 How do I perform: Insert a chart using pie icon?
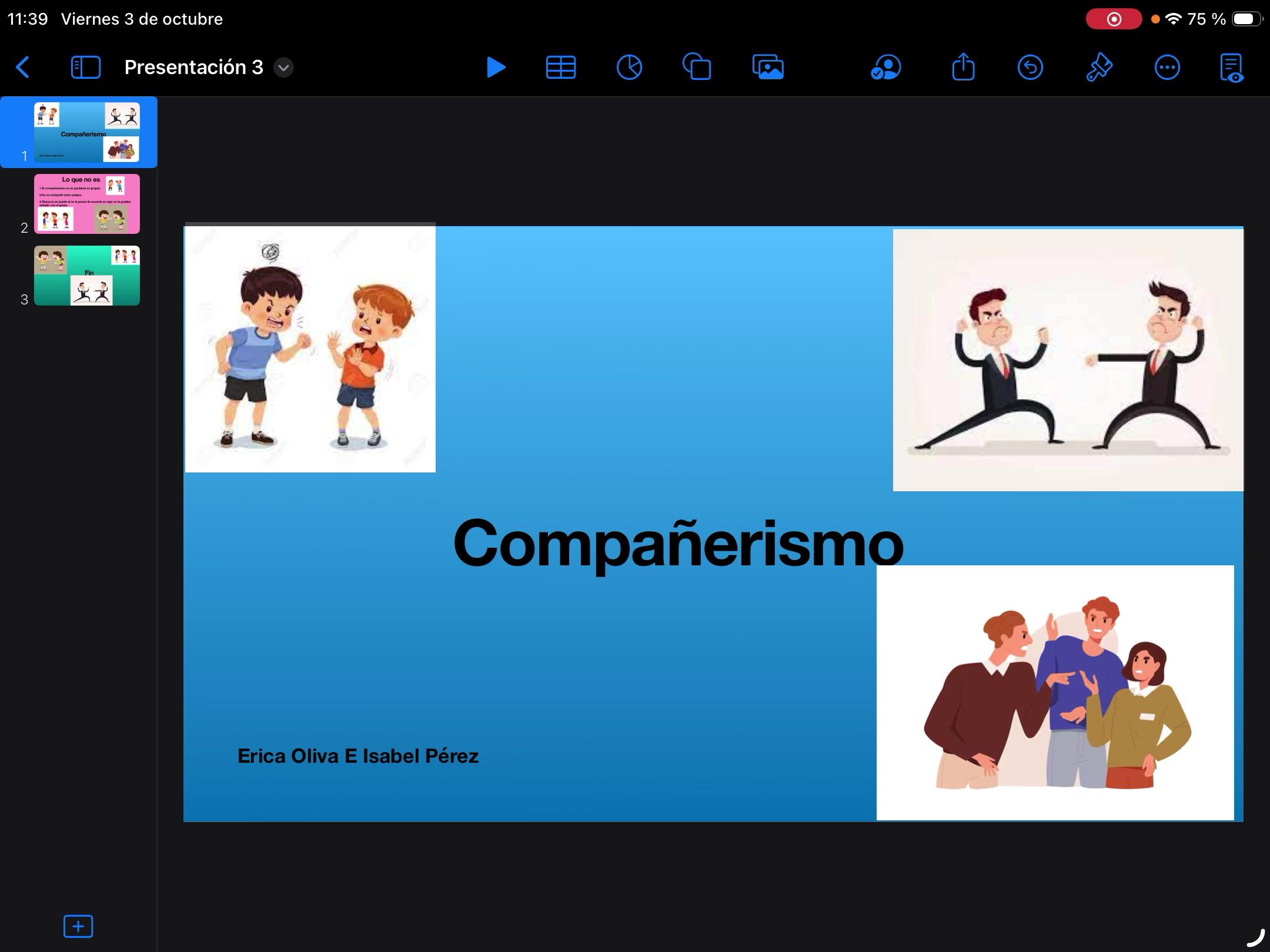click(629, 68)
